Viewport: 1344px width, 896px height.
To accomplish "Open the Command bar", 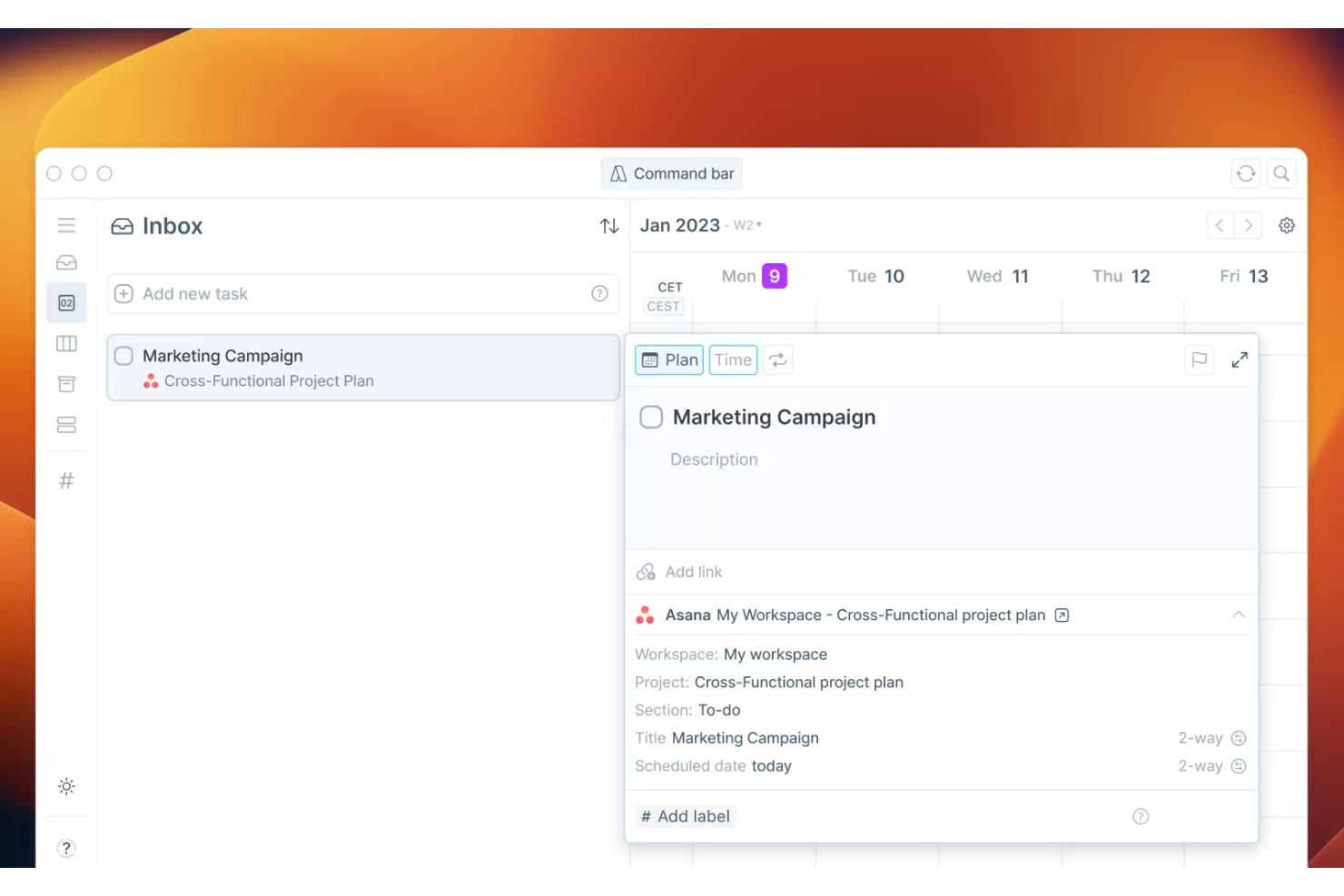I will click(672, 173).
